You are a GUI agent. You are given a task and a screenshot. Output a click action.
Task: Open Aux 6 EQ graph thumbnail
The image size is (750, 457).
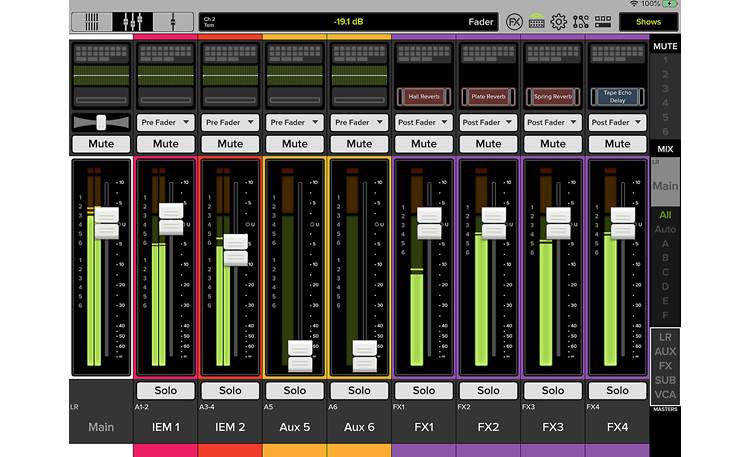click(359, 76)
